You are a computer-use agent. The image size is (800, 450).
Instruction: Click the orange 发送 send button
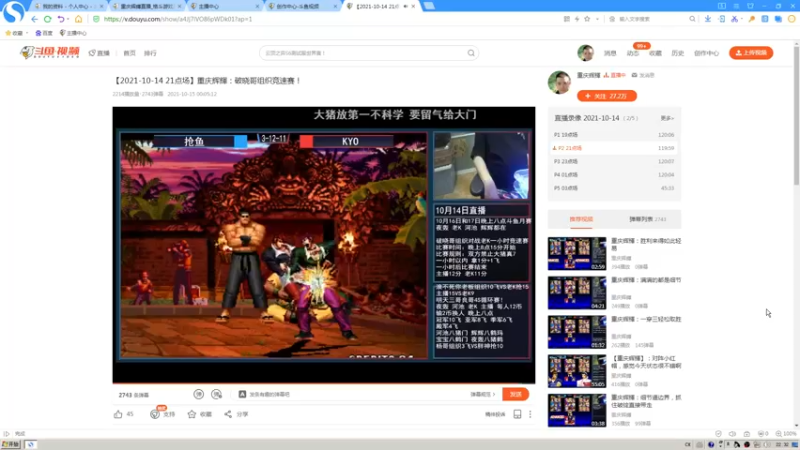515,394
